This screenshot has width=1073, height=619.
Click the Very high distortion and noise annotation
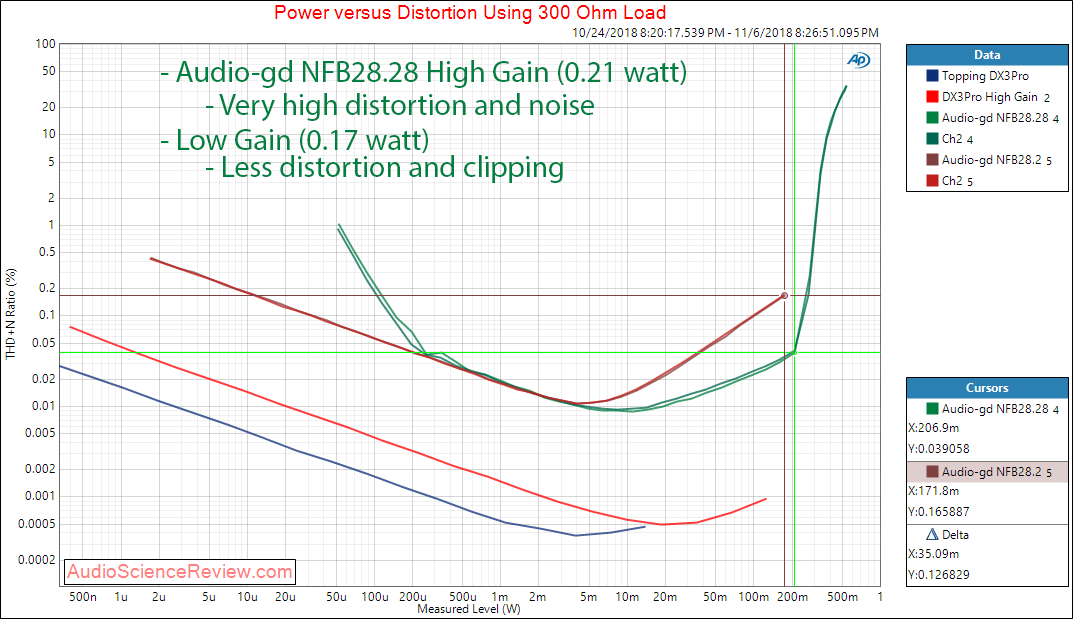[x=400, y=105]
